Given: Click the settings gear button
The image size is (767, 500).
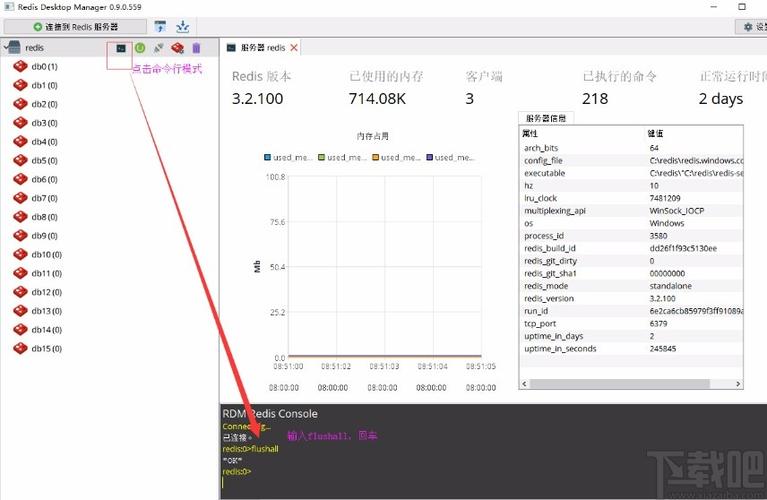Looking at the screenshot, I should 752,27.
